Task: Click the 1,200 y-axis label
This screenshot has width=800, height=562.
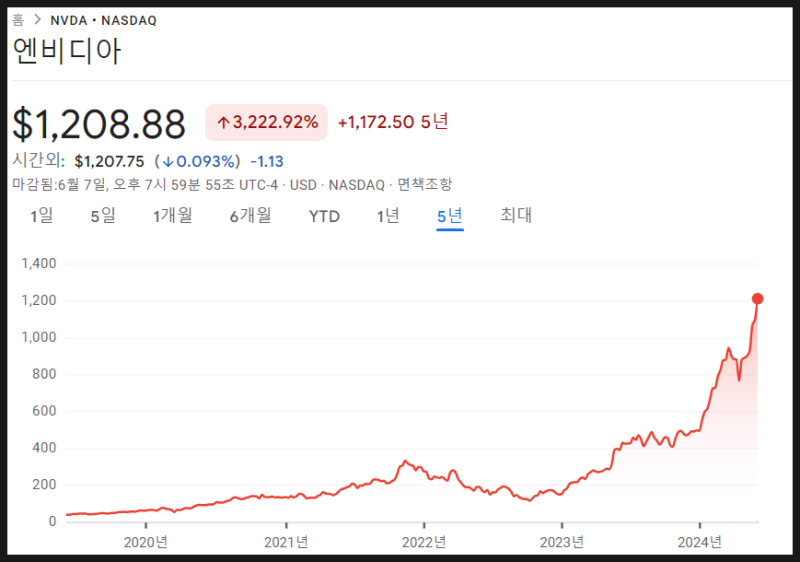Action: 39,300
